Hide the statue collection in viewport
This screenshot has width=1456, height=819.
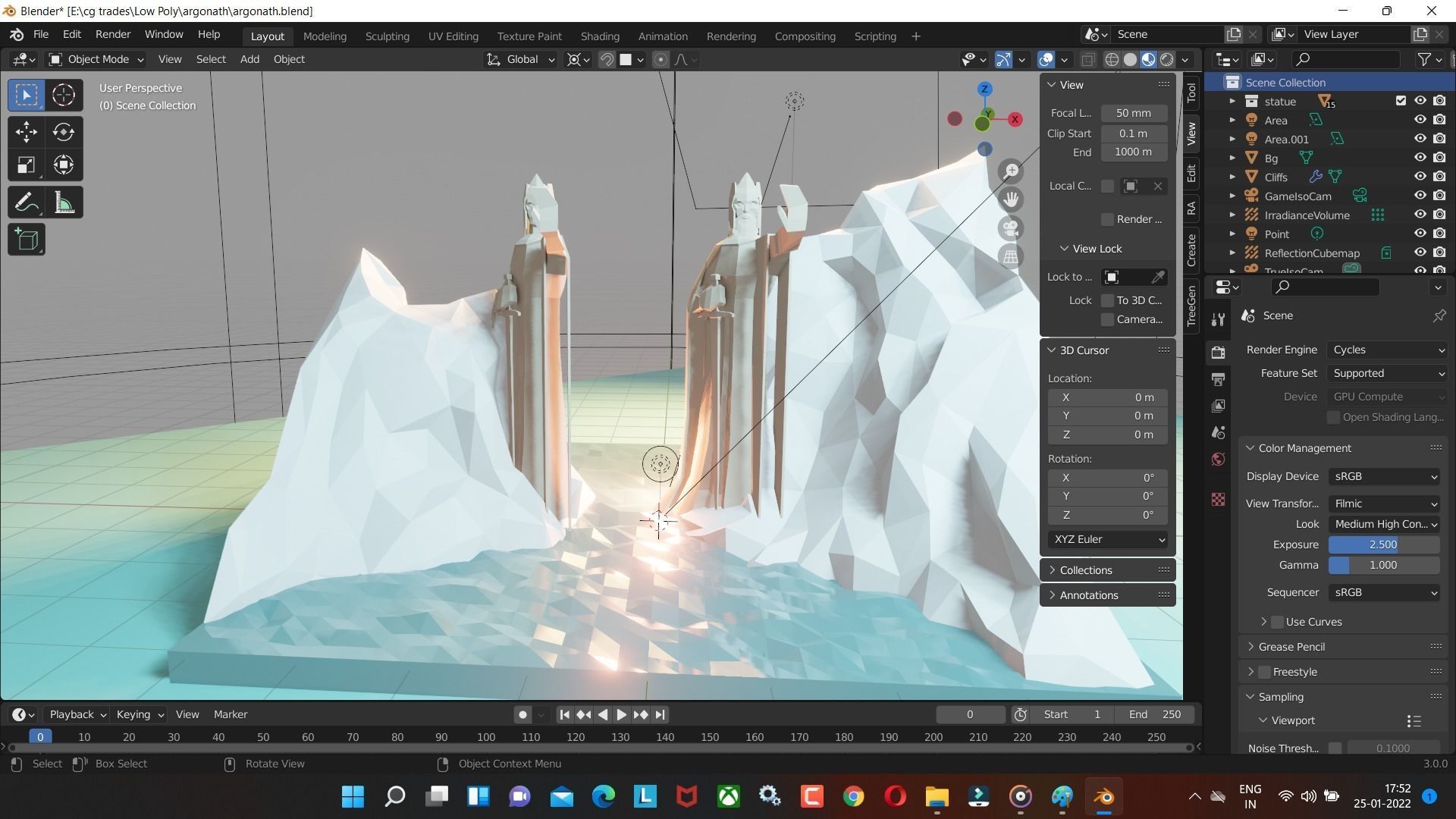[x=1420, y=101]
